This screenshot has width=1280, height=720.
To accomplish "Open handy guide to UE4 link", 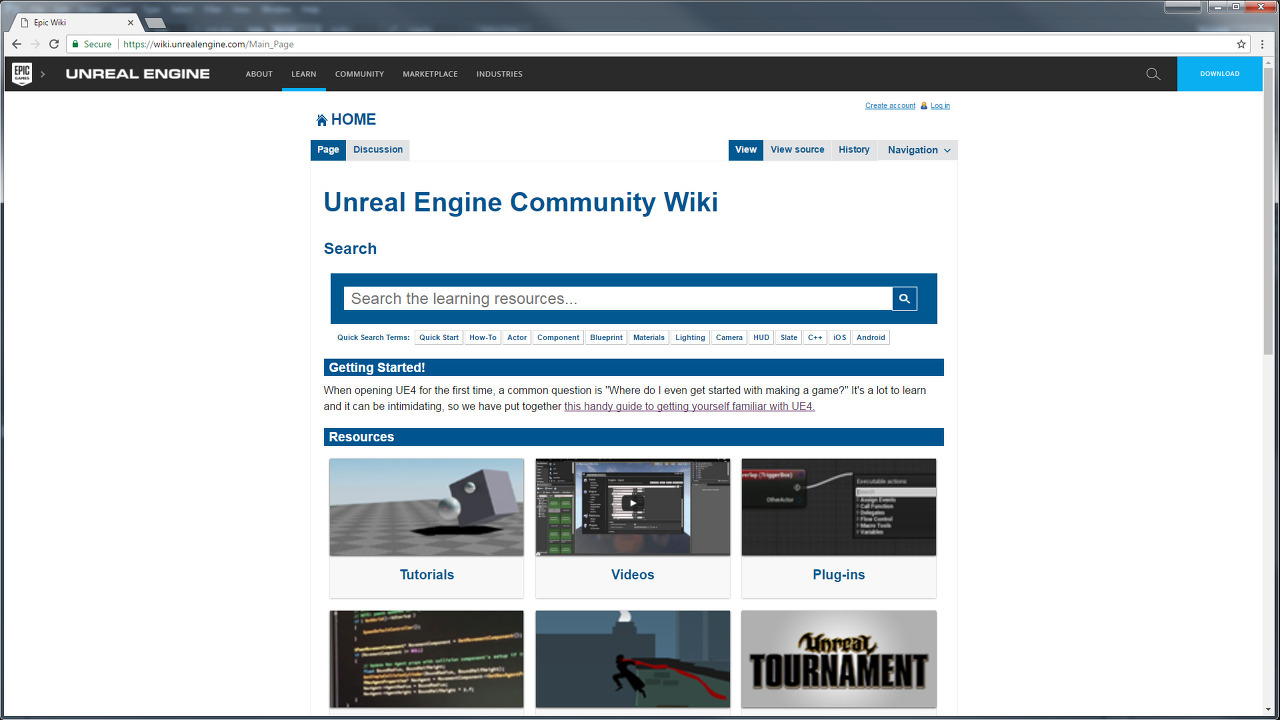I will [x=689, y=407].
